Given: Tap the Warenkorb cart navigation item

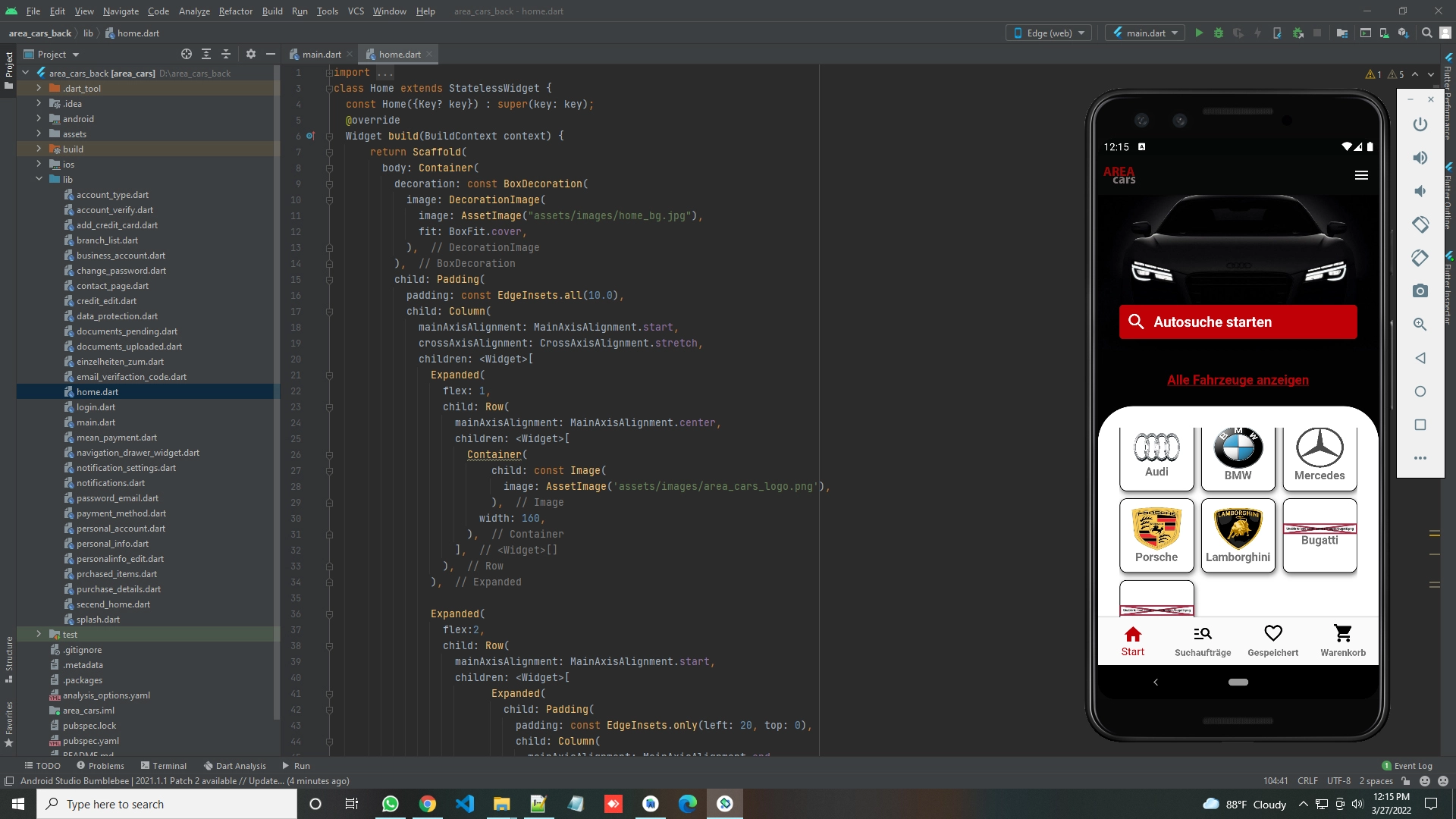Looking at the screenshot, I should pos(1343,641).
